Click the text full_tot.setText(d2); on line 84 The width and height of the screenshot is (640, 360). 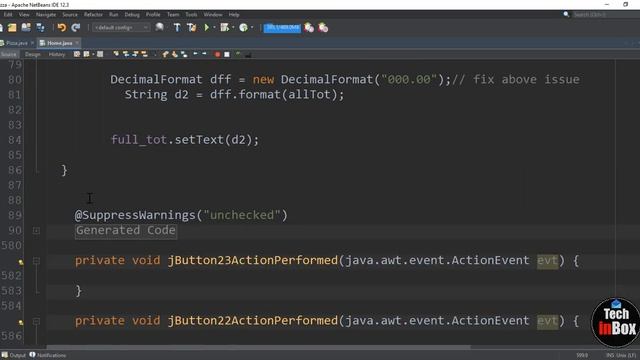click(185, 140)
